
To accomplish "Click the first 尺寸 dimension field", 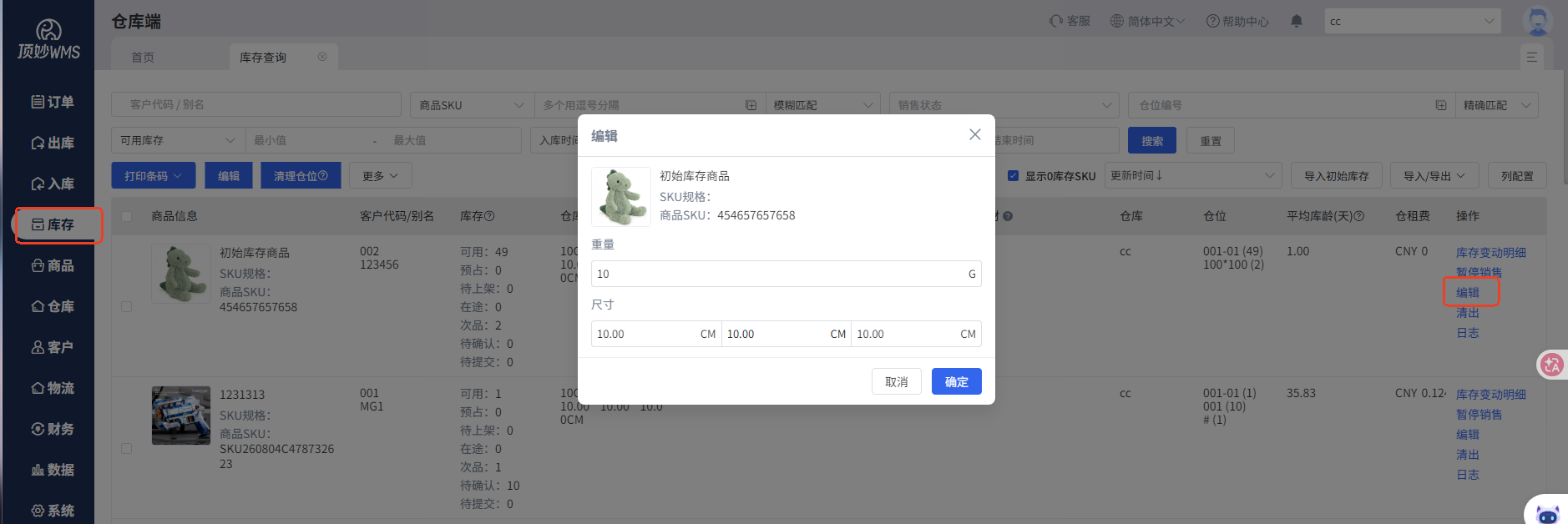I will point(656,334).
